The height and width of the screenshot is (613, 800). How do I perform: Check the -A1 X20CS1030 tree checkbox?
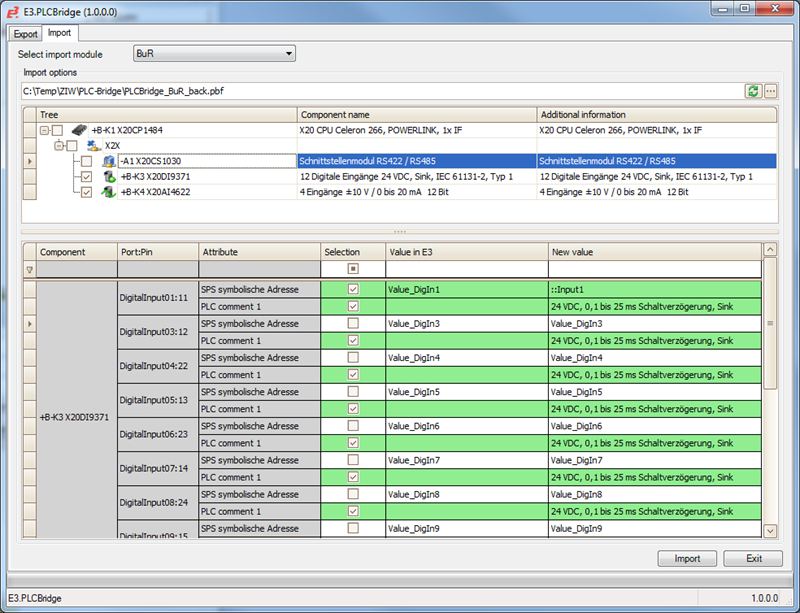[86, 161]
